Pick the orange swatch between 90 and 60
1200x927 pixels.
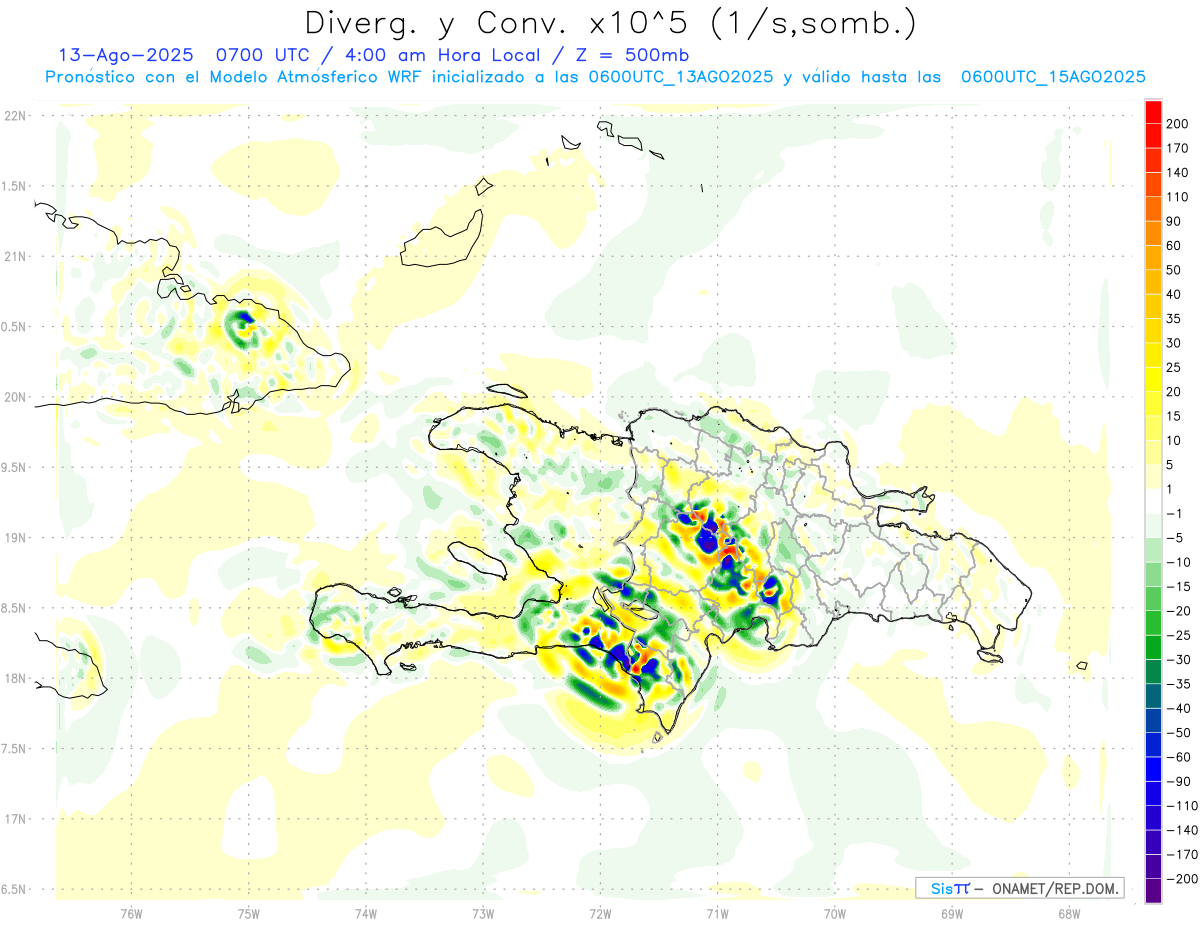[x=1153, y=234]
